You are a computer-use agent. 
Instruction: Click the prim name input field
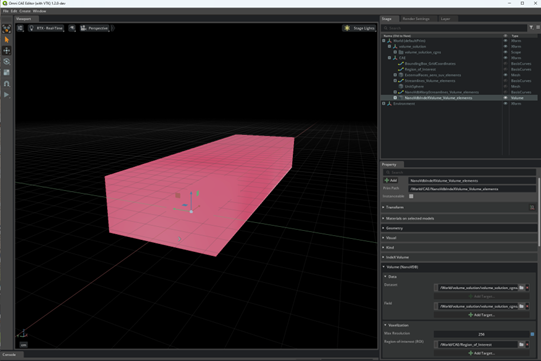pyautogui.click(x=472, y=180)
